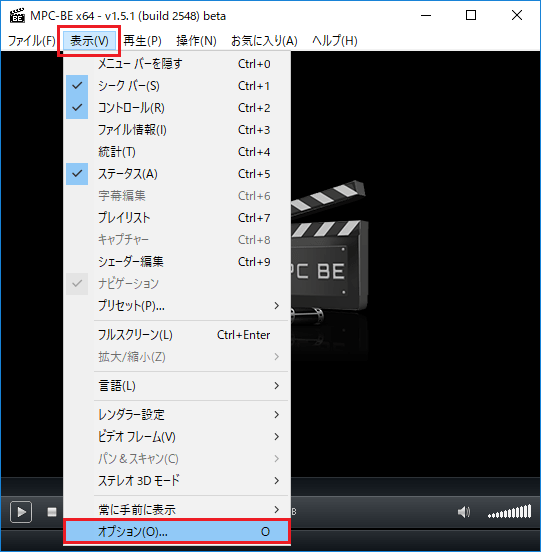Show the プレイリスト panel

(x=177, y=218)
